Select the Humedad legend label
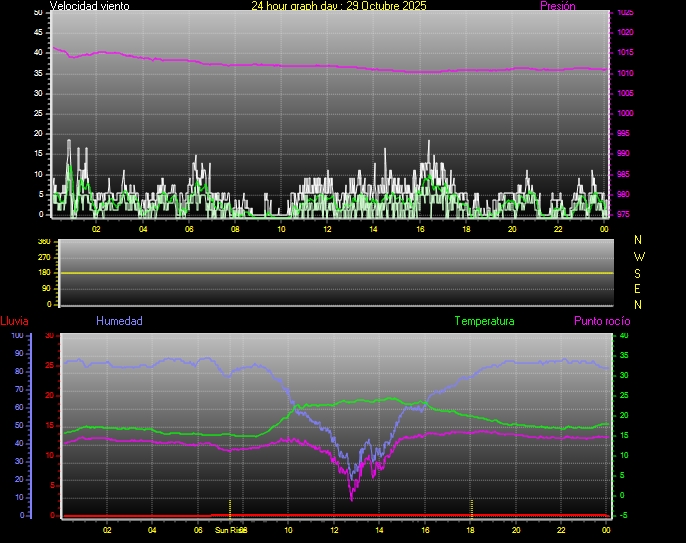 click(x=119, y=321)
